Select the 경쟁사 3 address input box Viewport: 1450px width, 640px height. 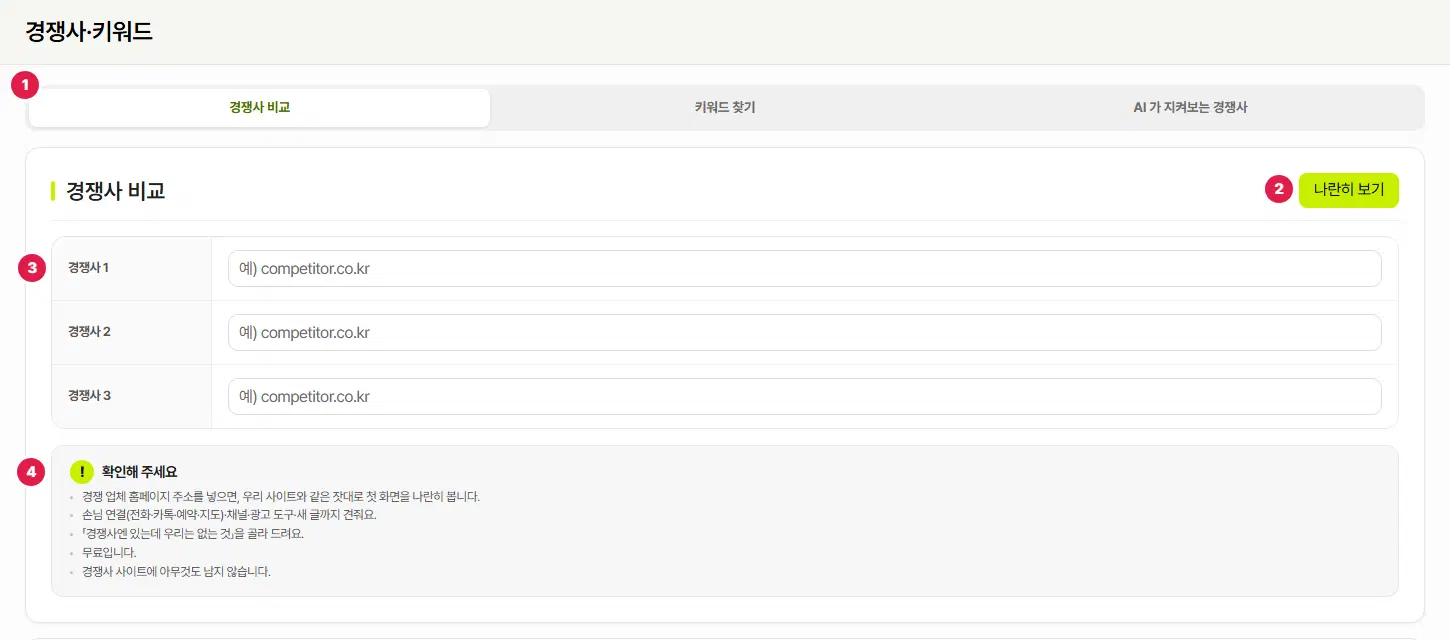pyautogui.click(x=805, y=397)
